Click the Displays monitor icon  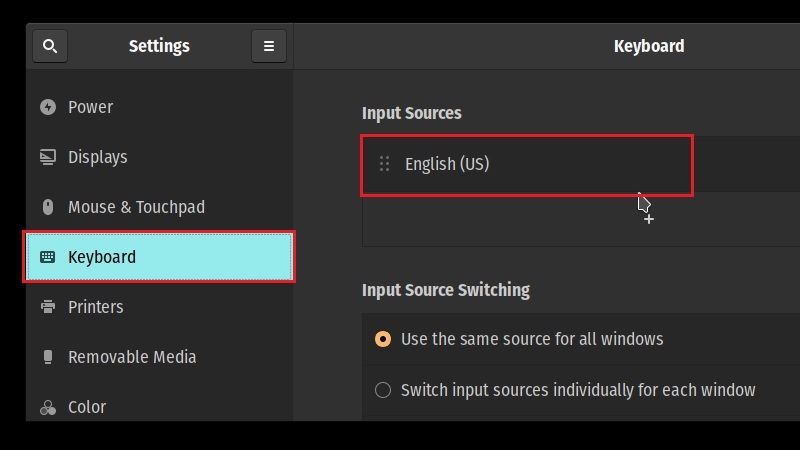pyautogui.click(x=47, y=157)
